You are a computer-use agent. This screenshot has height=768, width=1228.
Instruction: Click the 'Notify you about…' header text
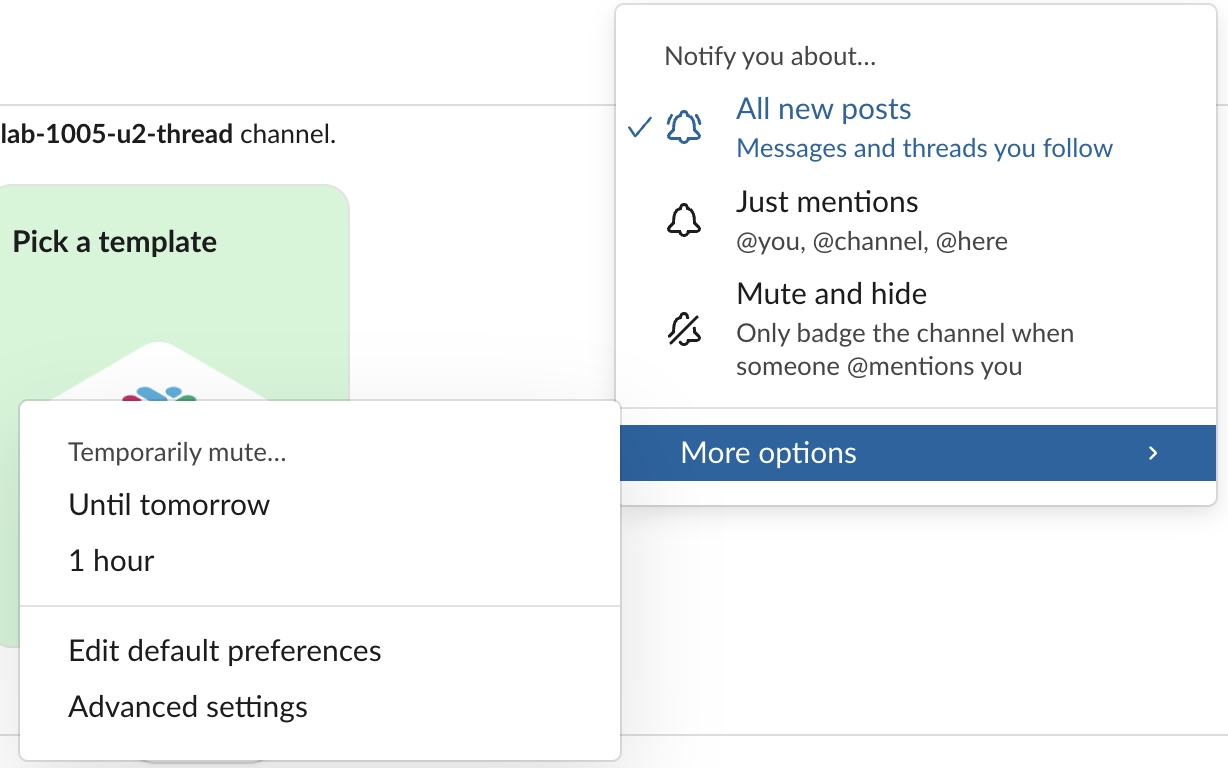click(x=770, y=56)
